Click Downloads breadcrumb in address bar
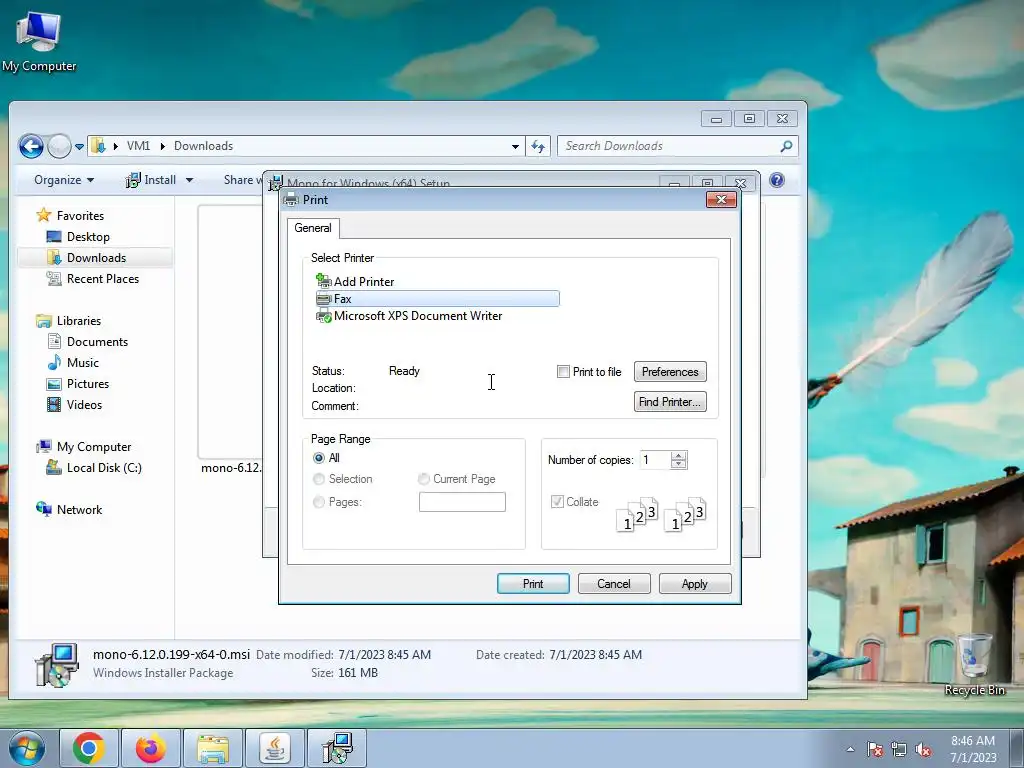The width and height of the screenshot is (1024, 768). point(203,146)
